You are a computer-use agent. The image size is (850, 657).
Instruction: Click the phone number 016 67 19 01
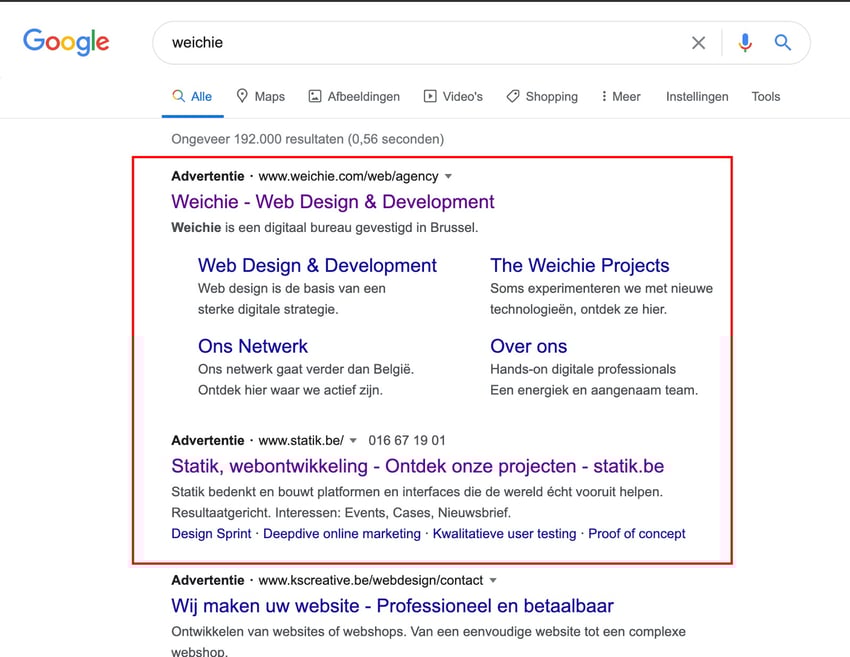(407, 440)
